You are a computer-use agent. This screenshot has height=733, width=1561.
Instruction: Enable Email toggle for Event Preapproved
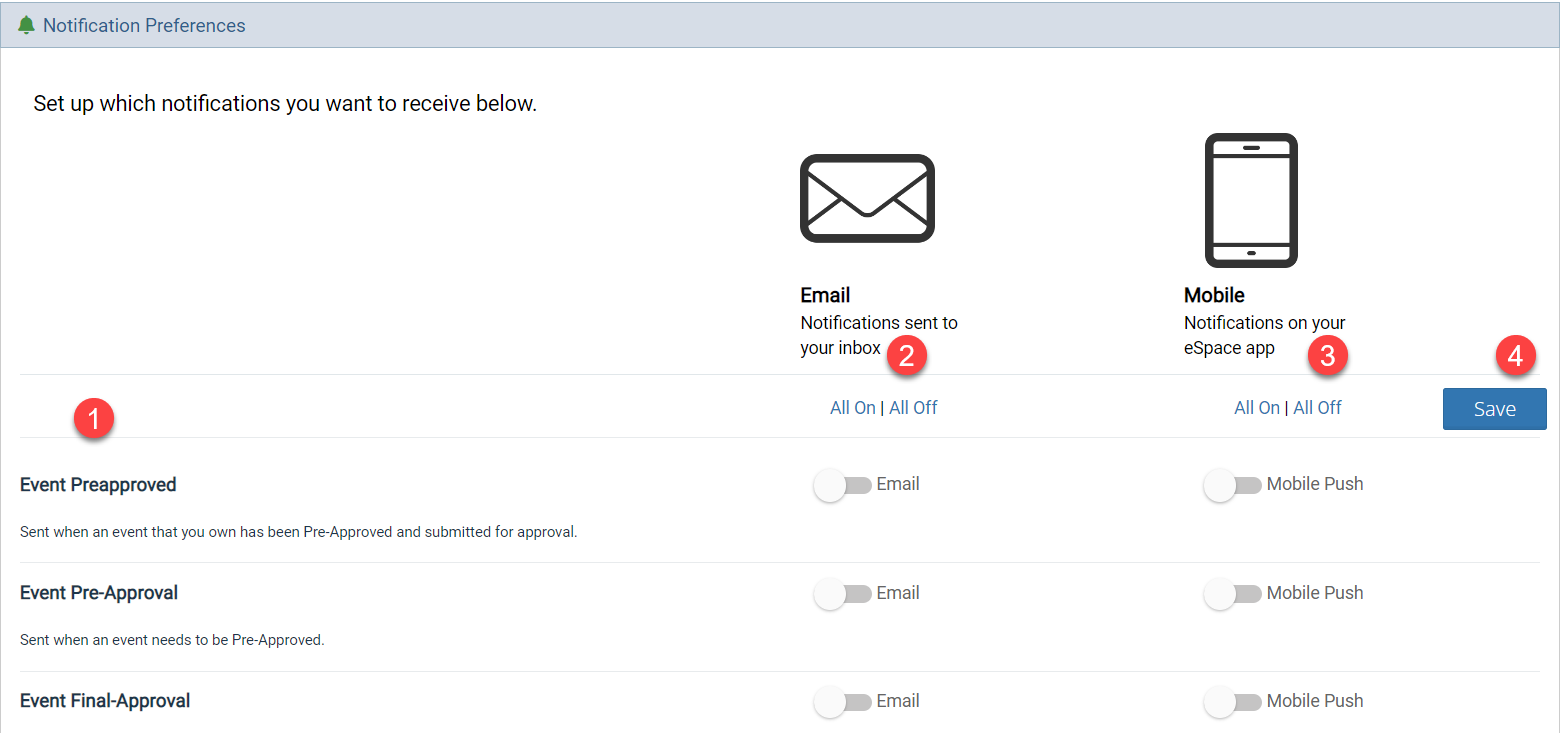[842, 486]
